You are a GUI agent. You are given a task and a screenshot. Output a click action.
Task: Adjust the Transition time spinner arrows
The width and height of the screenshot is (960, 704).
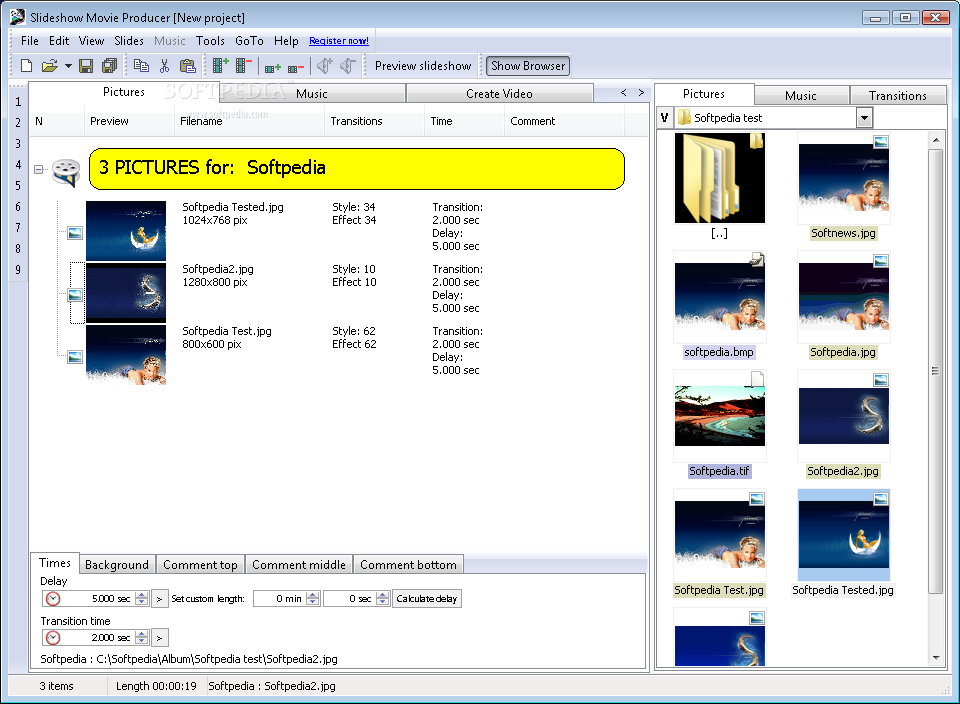(141, 637)
